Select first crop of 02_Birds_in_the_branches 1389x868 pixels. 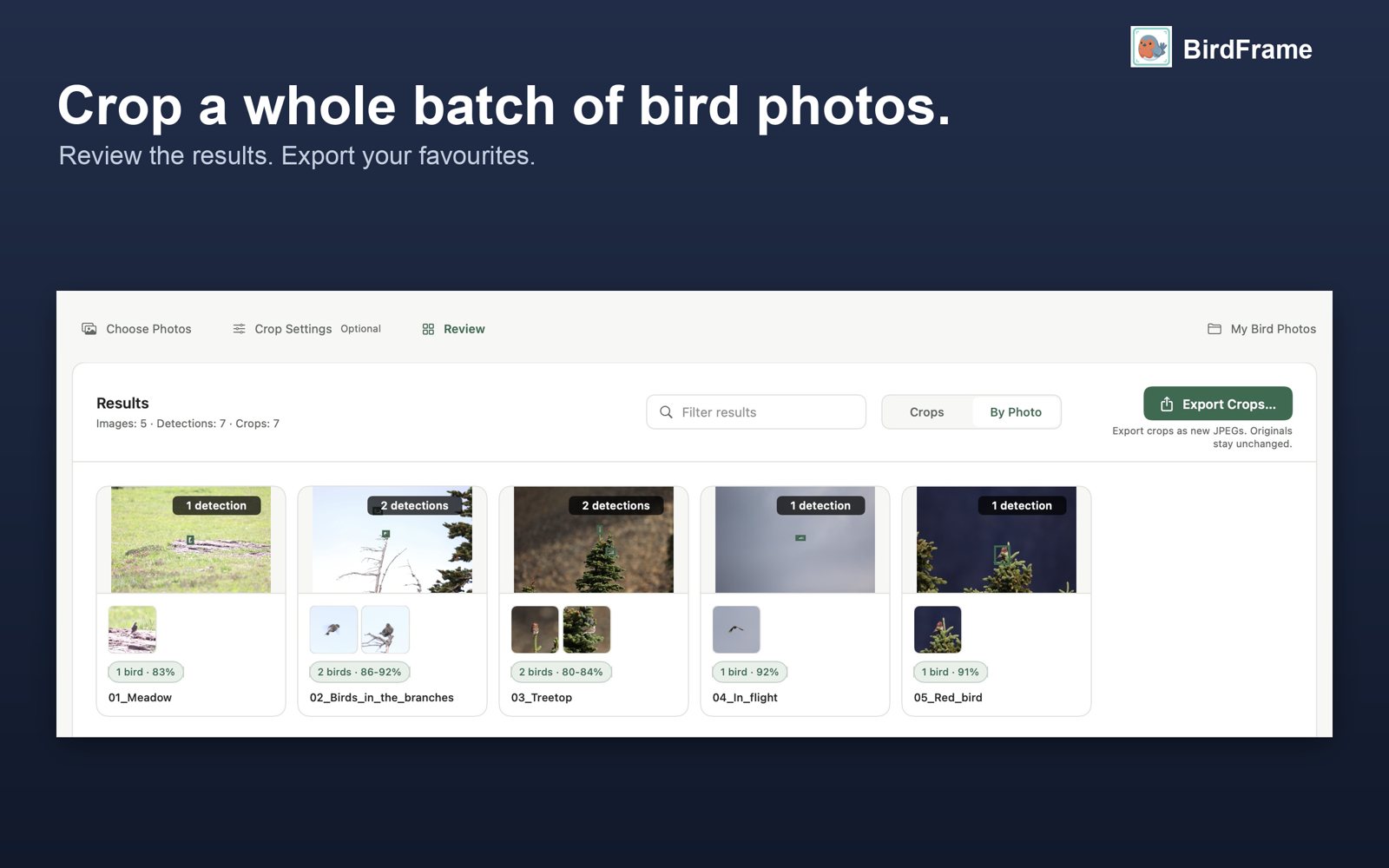333,629
